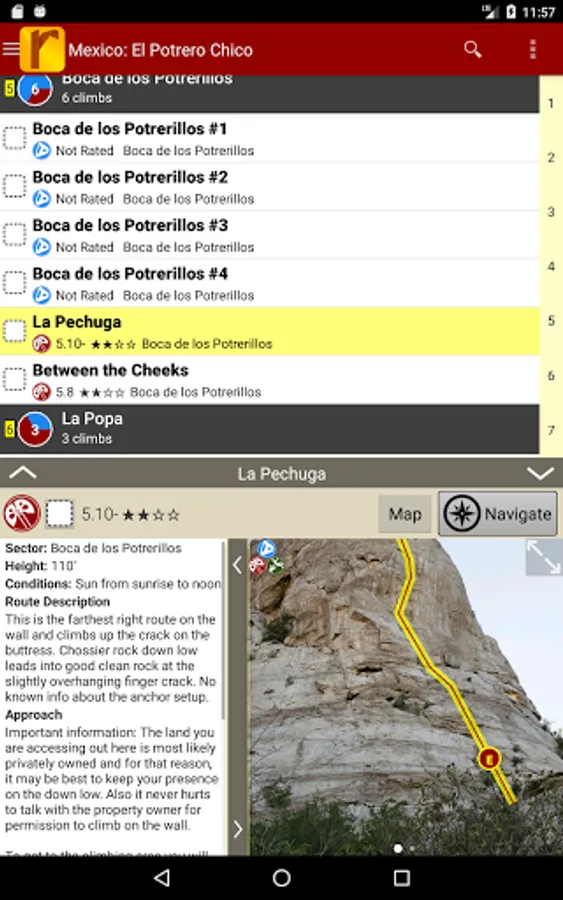Select the La Popa section header

(270, 429)
